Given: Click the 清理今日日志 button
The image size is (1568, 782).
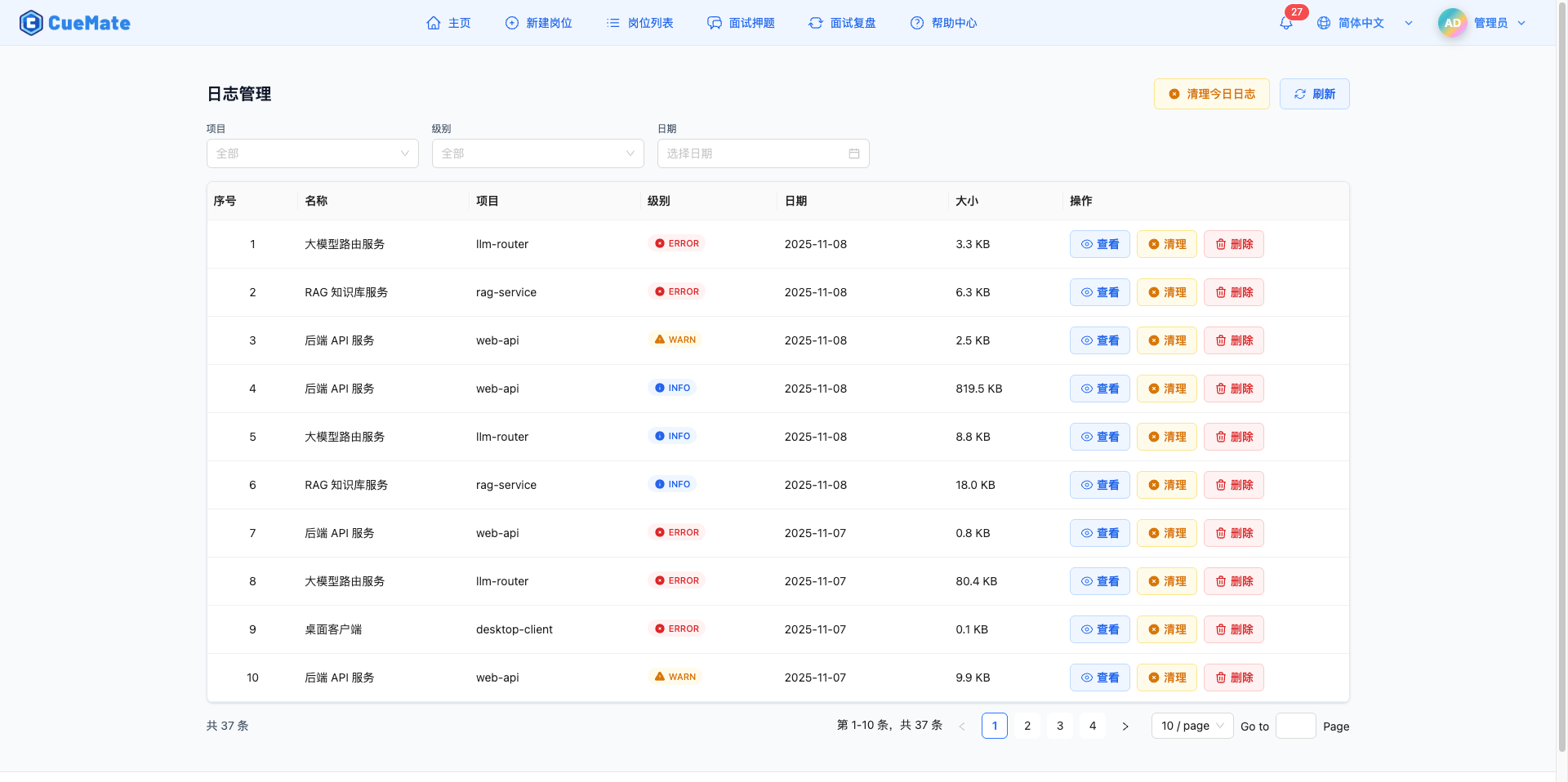Looking at the screenshot, I should (1211, 94).
